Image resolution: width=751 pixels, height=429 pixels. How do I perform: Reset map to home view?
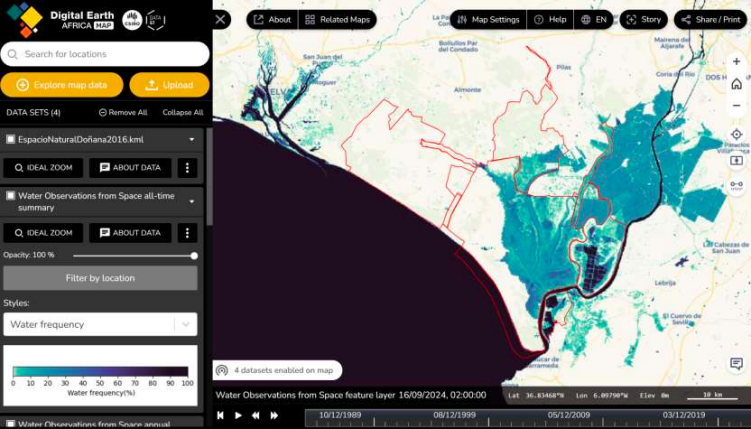(736, 83)
